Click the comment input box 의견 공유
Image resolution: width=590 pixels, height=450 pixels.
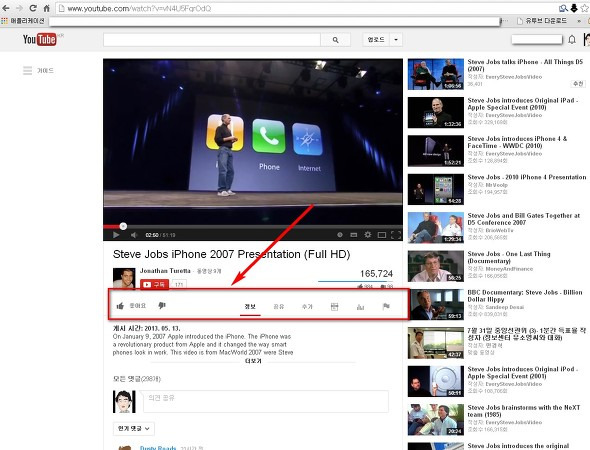coord(266,401)
